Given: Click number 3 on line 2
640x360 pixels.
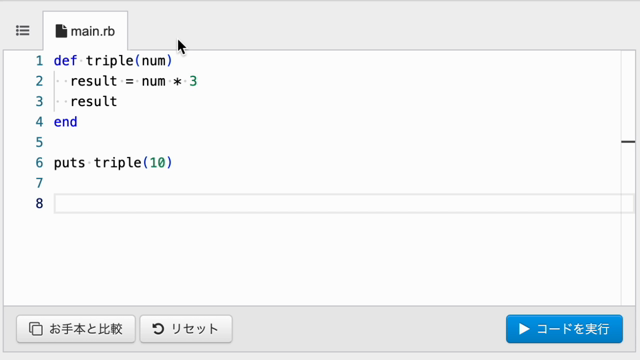Looking at the screenshot, I should pos(193,81).
